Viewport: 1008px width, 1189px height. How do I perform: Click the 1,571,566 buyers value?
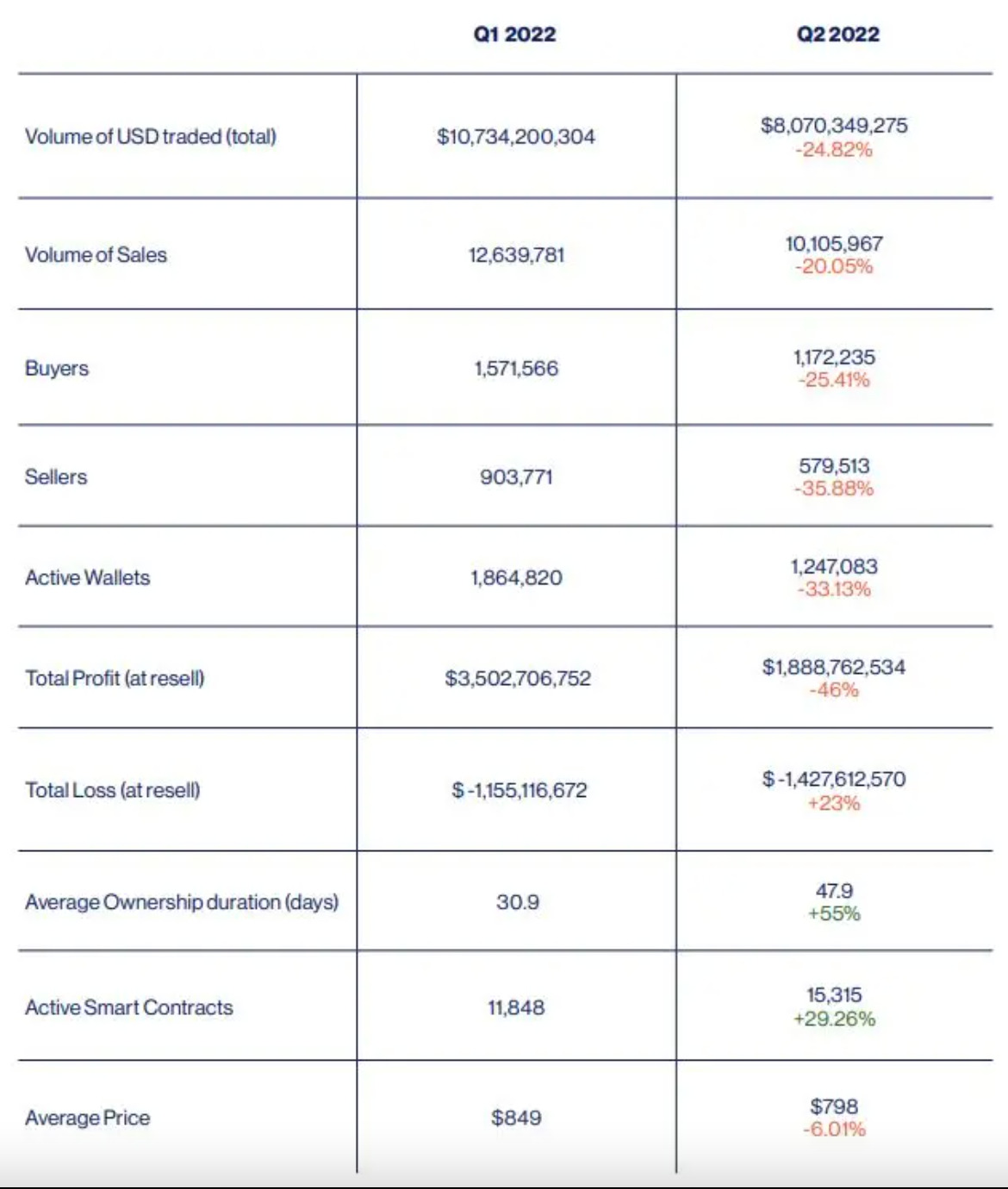(516, 368)
